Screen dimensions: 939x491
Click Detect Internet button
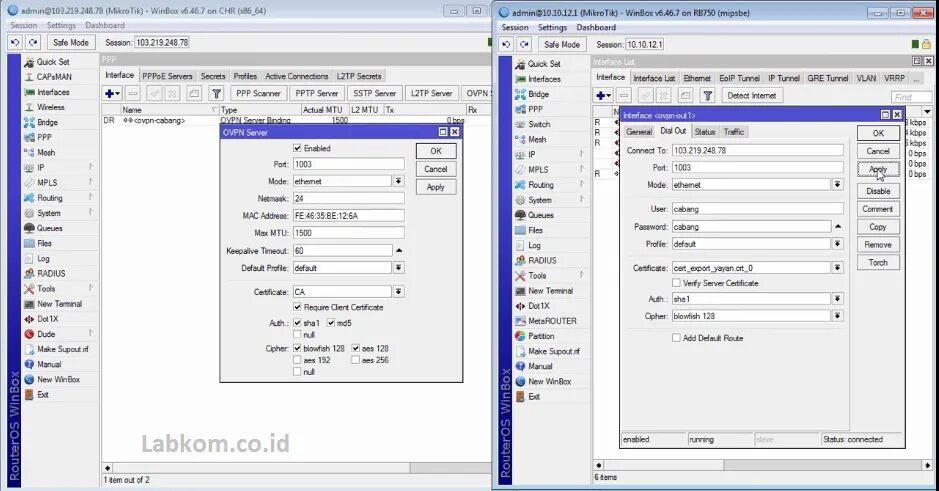751,95
